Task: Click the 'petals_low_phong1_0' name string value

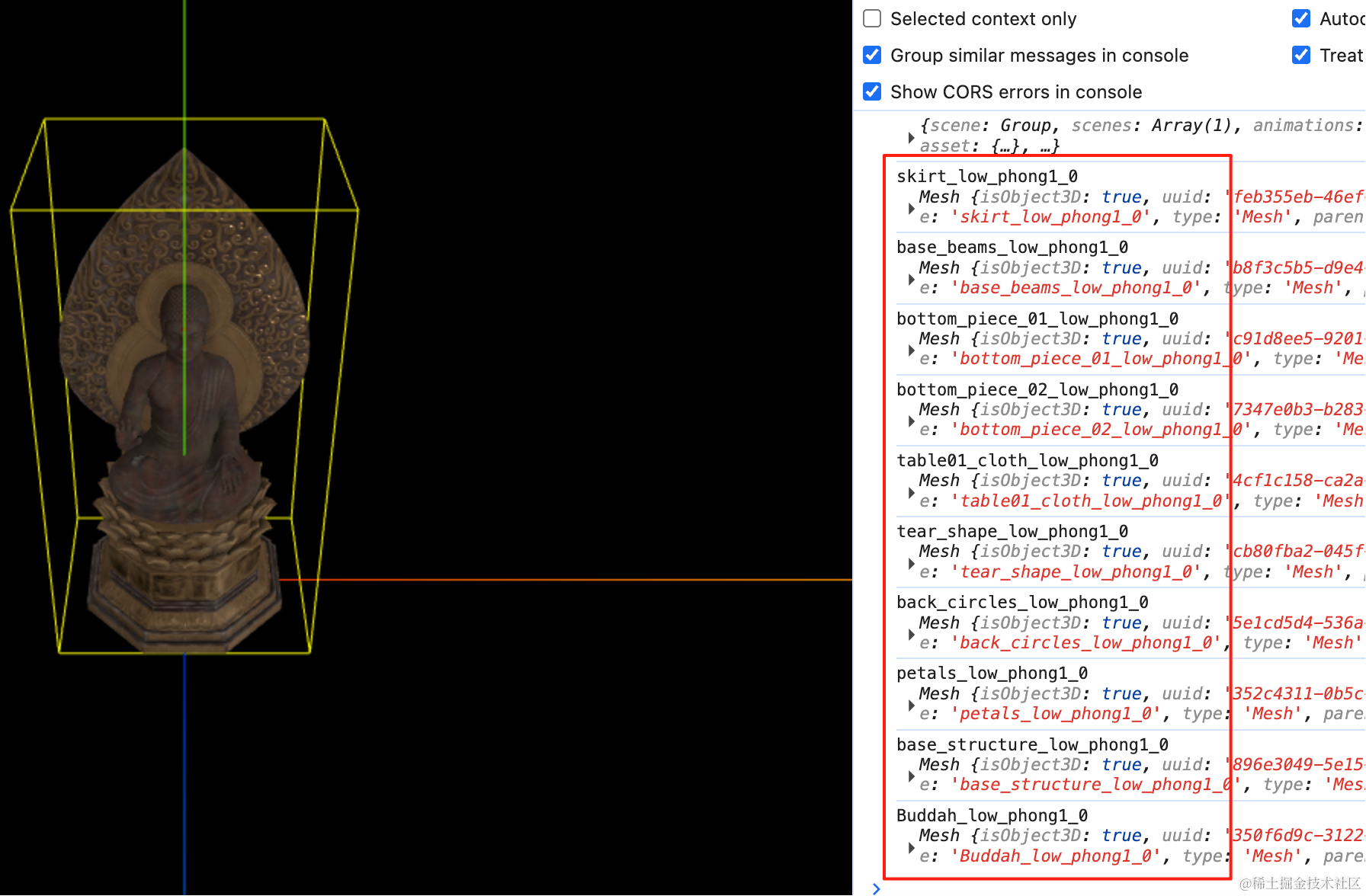Action: 1057,714
